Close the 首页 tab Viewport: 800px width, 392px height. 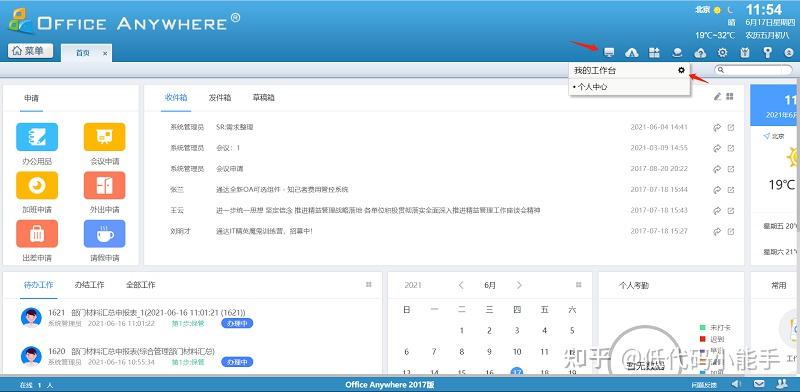pos(105,53)
